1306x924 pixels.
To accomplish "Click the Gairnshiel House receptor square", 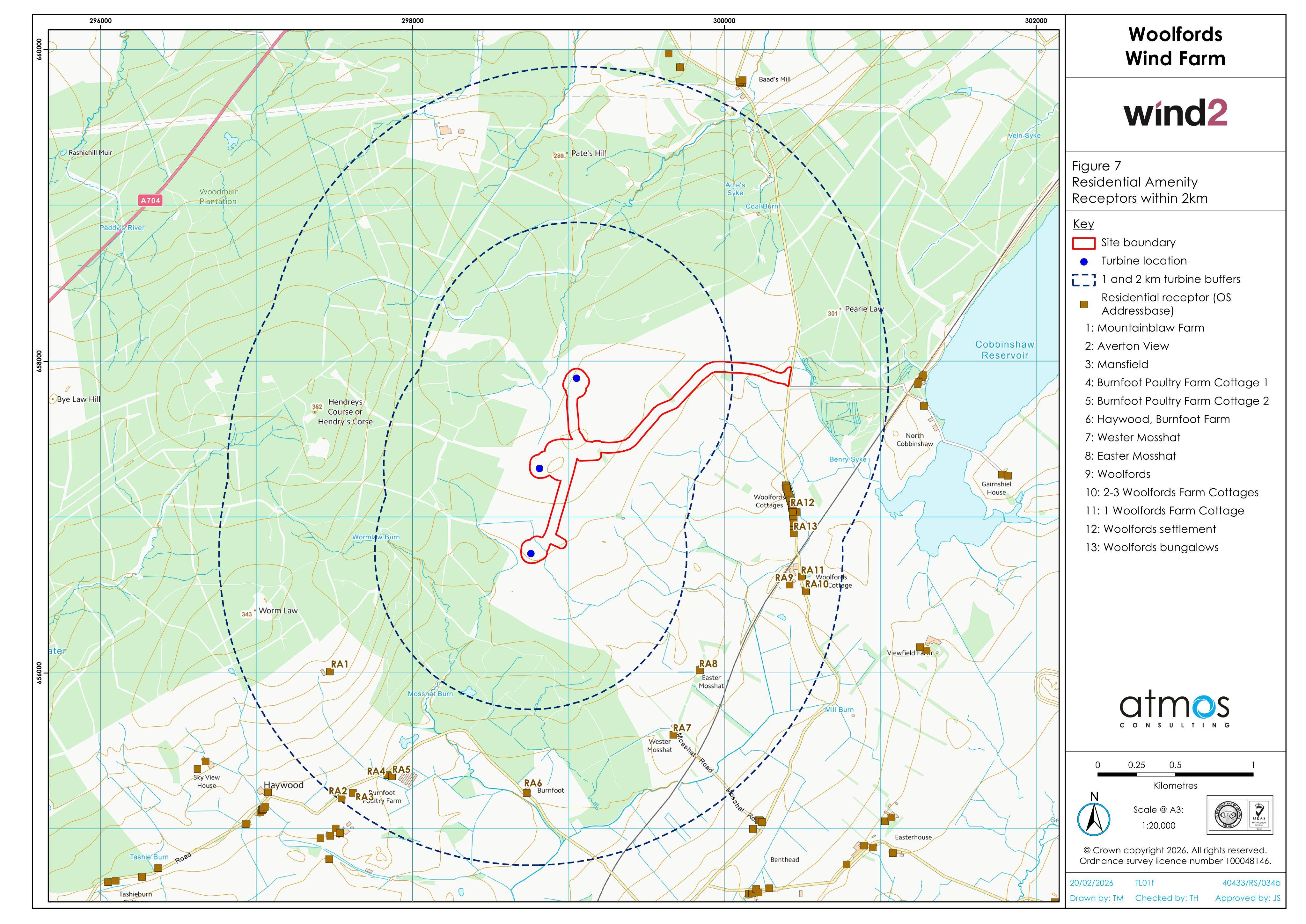I will point(1004,475).
